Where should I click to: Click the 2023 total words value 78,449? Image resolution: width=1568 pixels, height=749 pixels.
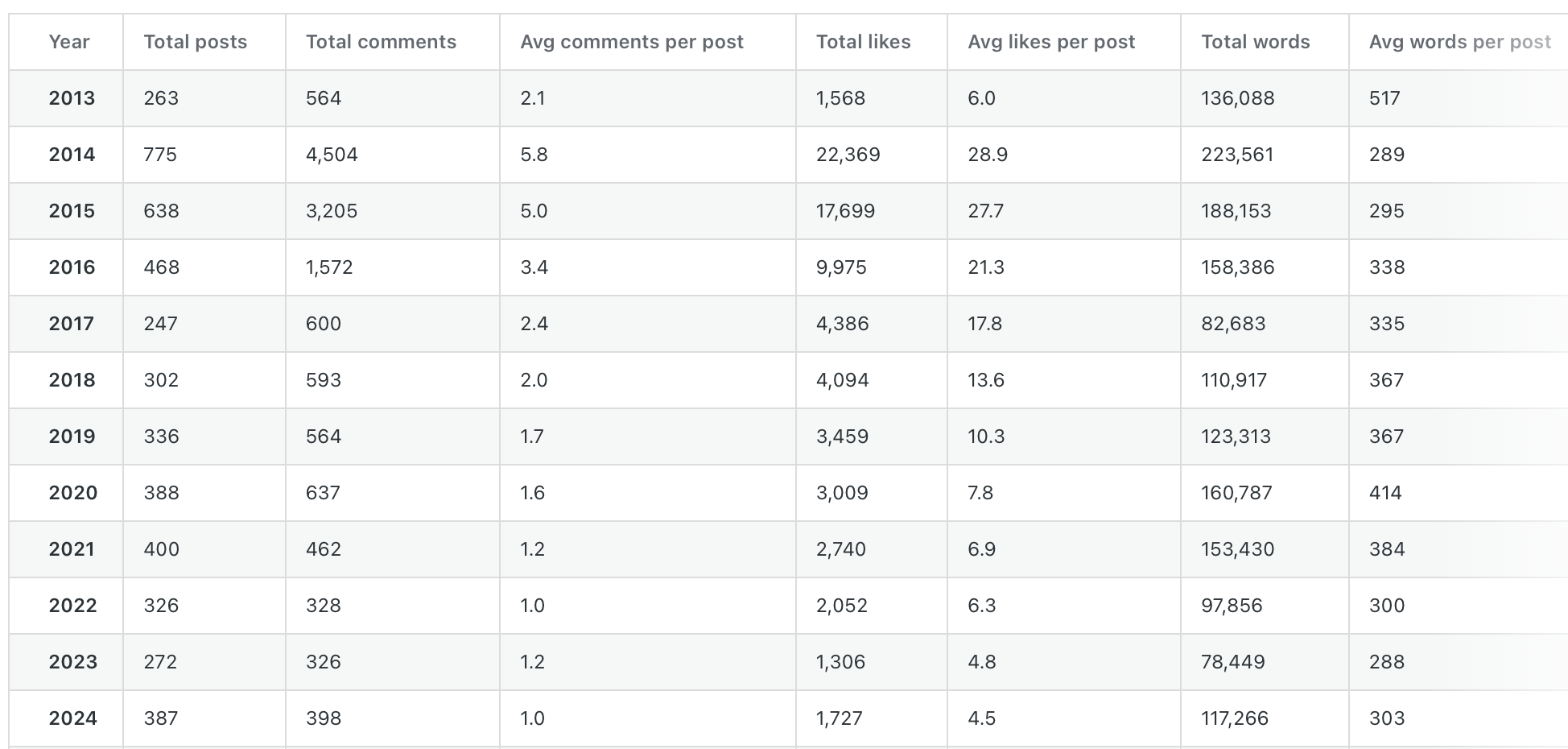(x=1232, y=662)
